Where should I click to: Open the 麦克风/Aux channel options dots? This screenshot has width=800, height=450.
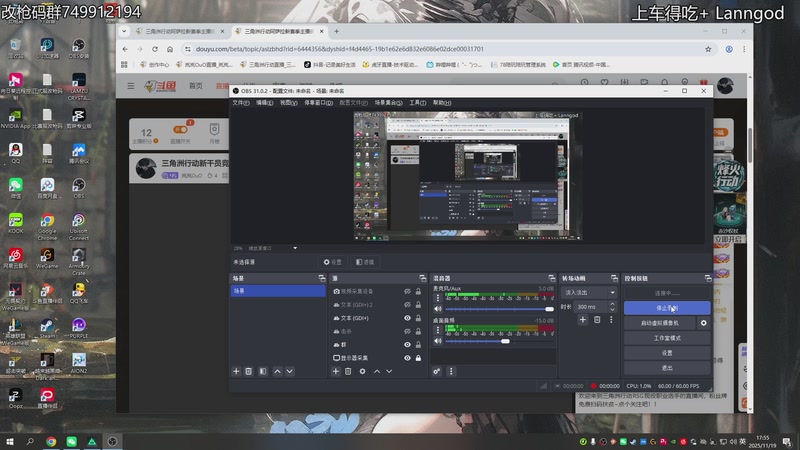point(438,298)
